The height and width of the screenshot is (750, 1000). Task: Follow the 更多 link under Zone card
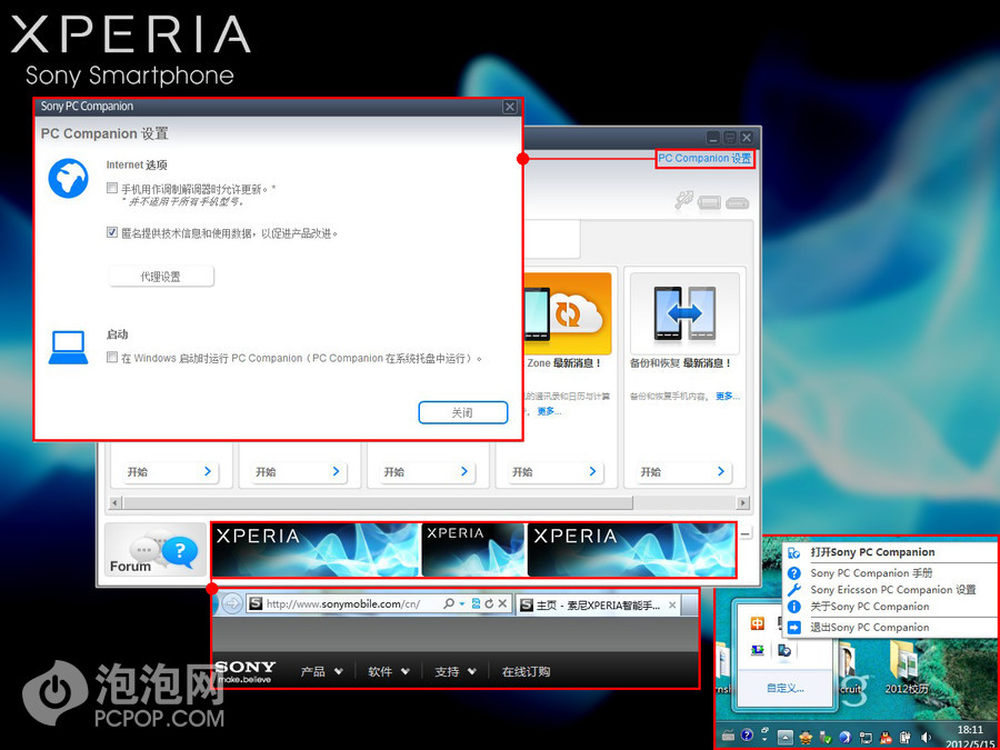[549, 411]
